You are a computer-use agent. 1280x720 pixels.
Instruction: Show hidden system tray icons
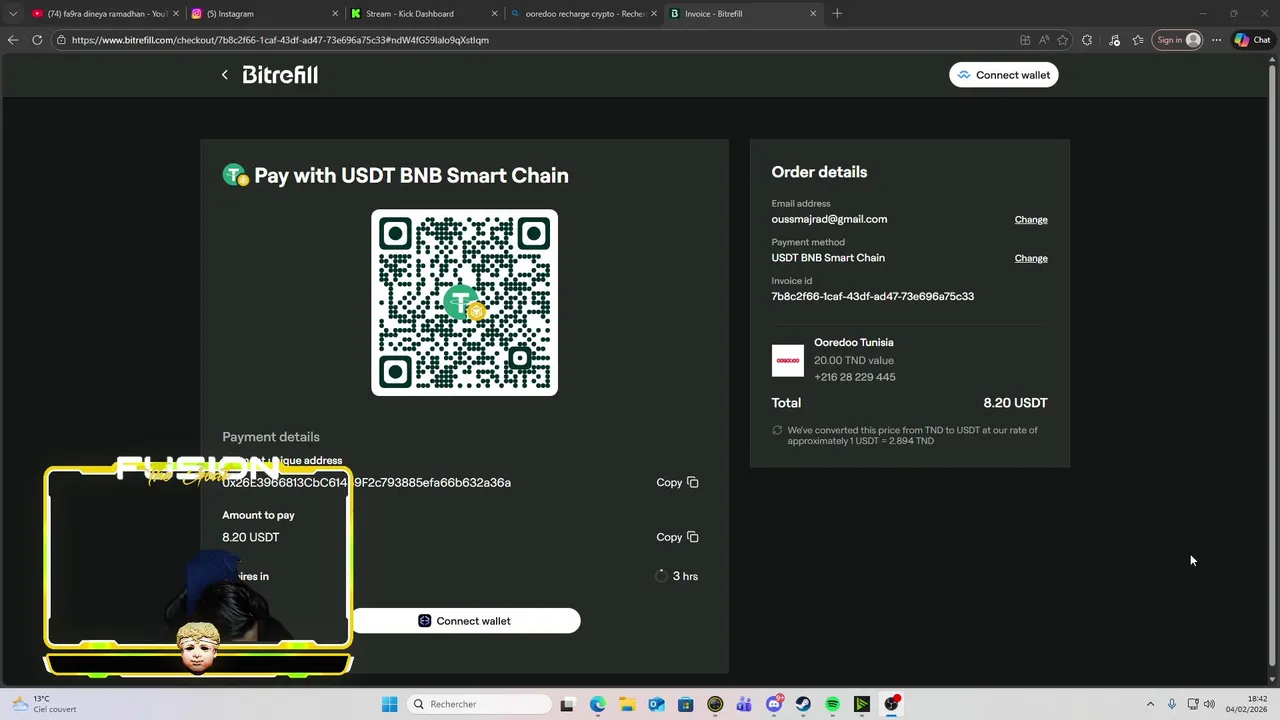[x=1150, y=704]
